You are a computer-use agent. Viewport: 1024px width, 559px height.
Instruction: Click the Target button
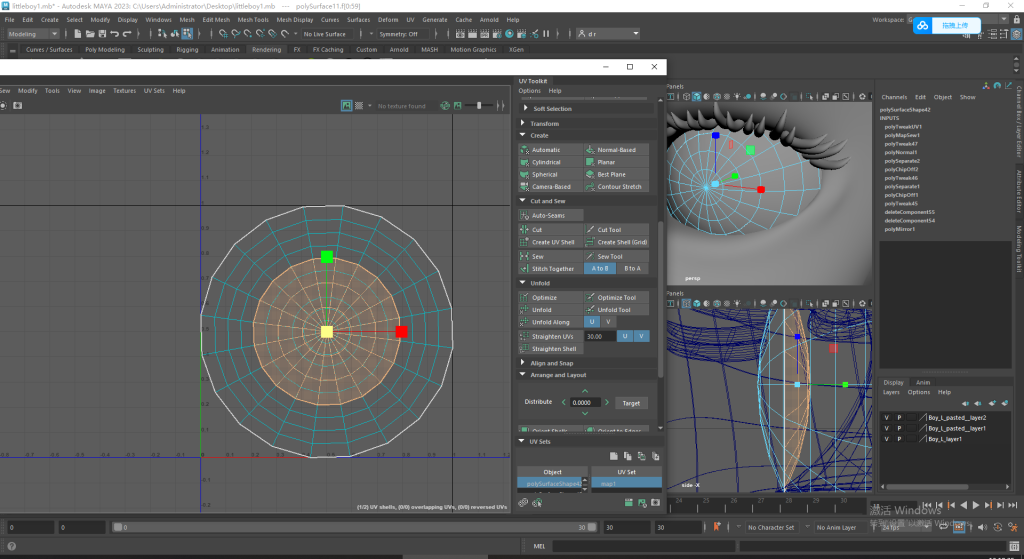pos(631,403)
